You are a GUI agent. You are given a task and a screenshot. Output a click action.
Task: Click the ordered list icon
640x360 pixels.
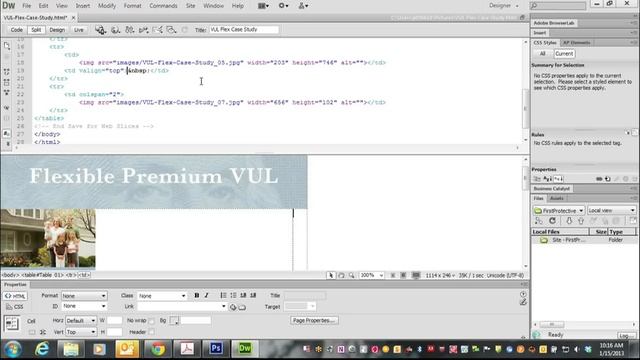233,295
